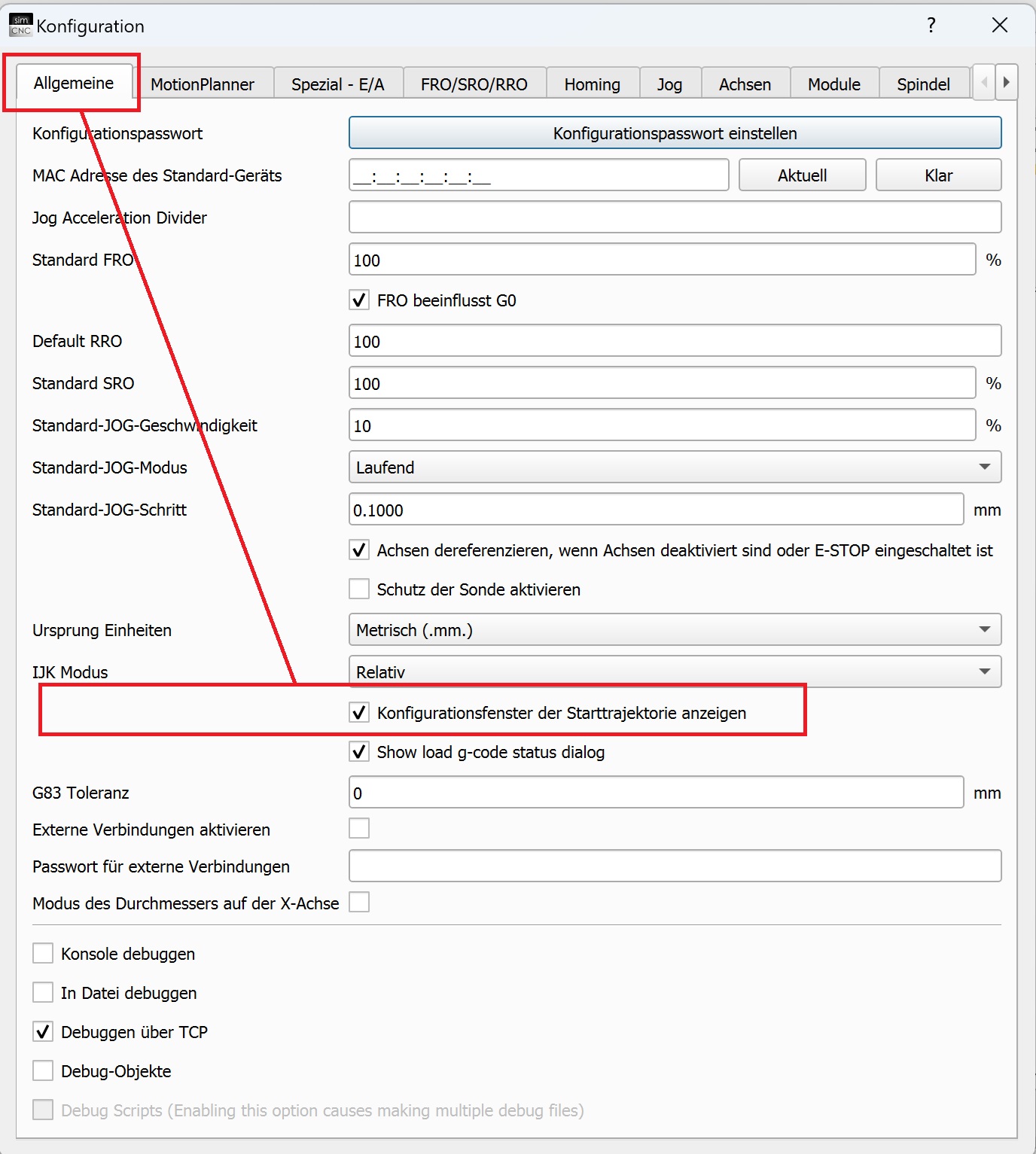This screenshot has height=1154, width=1036.
Task: Click the simCNC application icon in title bar
Action: tap(20, 25)
